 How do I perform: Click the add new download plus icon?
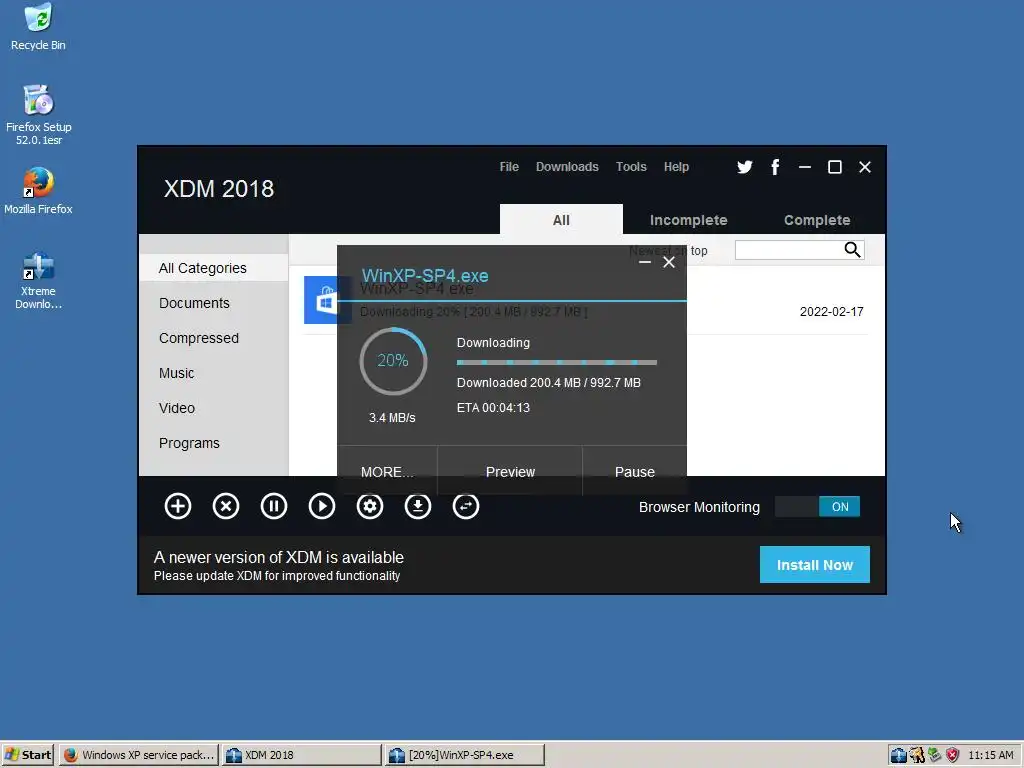[178, 506]
